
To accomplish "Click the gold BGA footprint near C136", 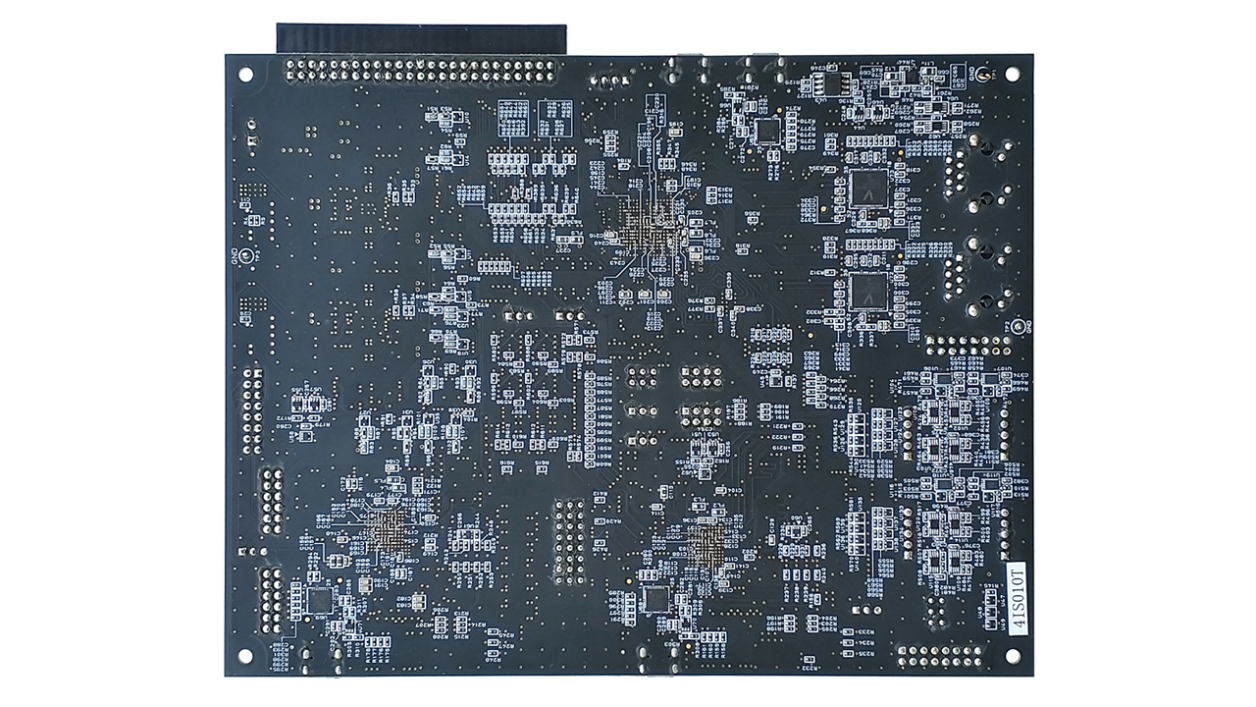I will click(706, 548).
